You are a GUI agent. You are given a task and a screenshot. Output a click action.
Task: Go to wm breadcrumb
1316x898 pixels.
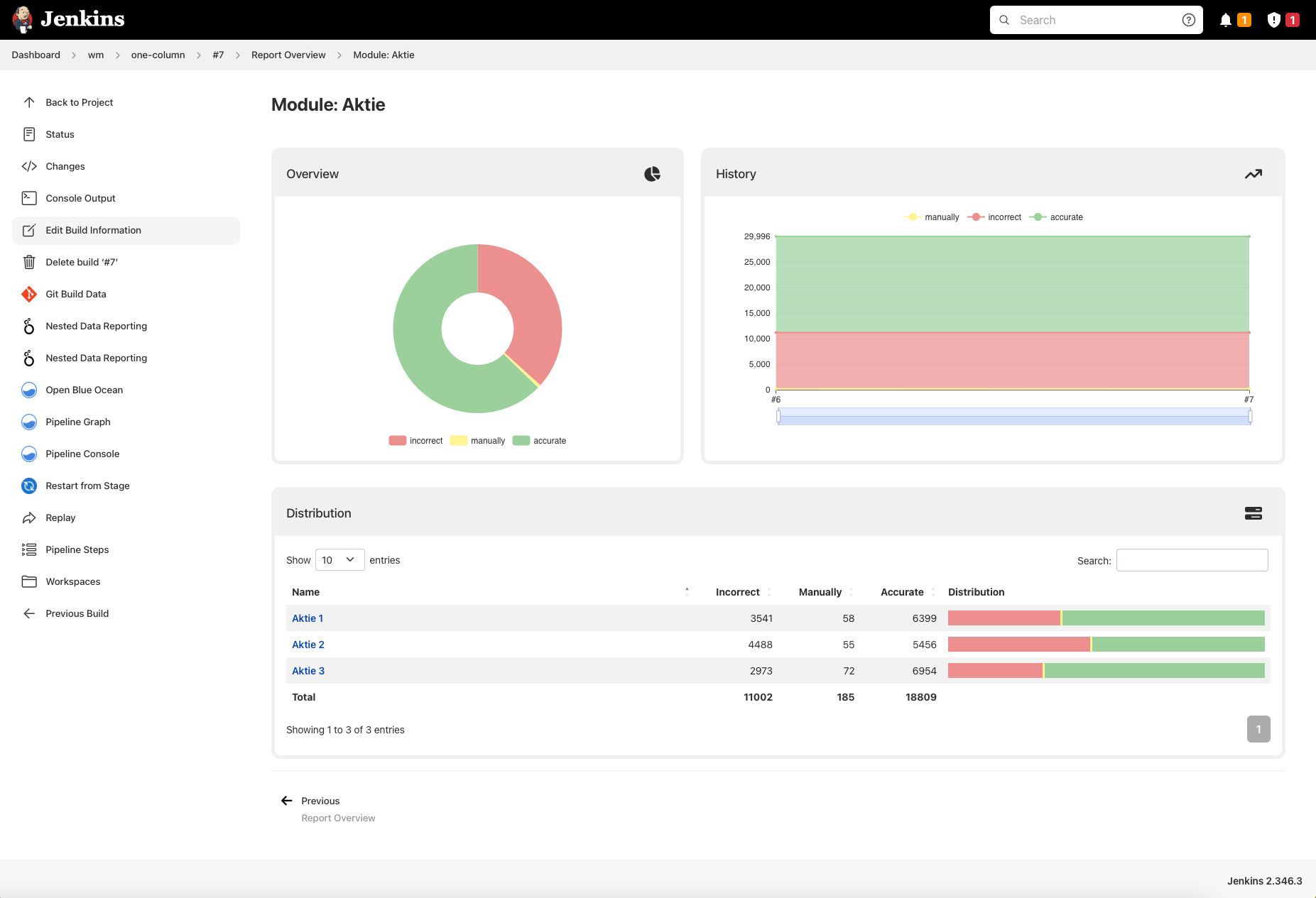(96, 55)
